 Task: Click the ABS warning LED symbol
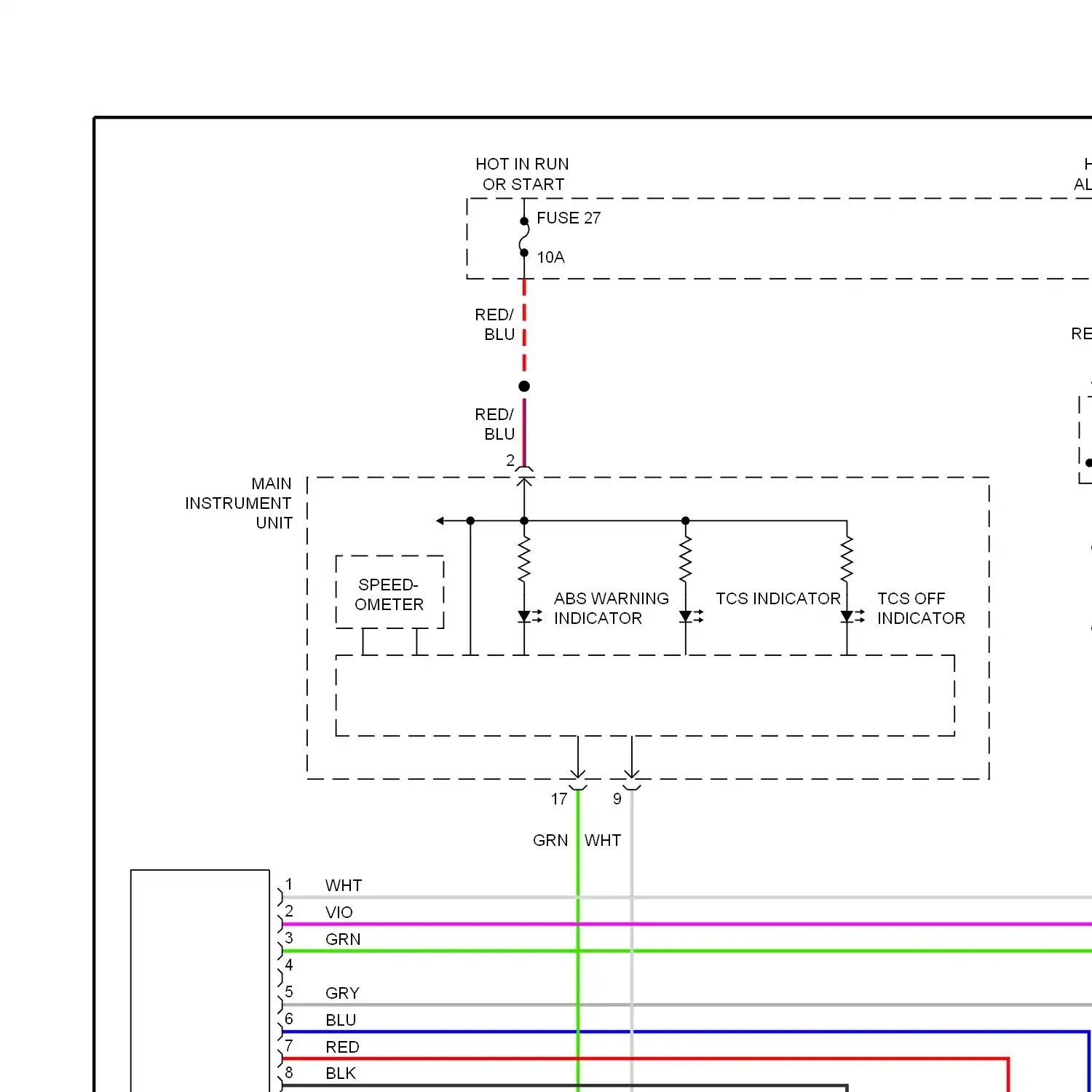coord(529,617)
